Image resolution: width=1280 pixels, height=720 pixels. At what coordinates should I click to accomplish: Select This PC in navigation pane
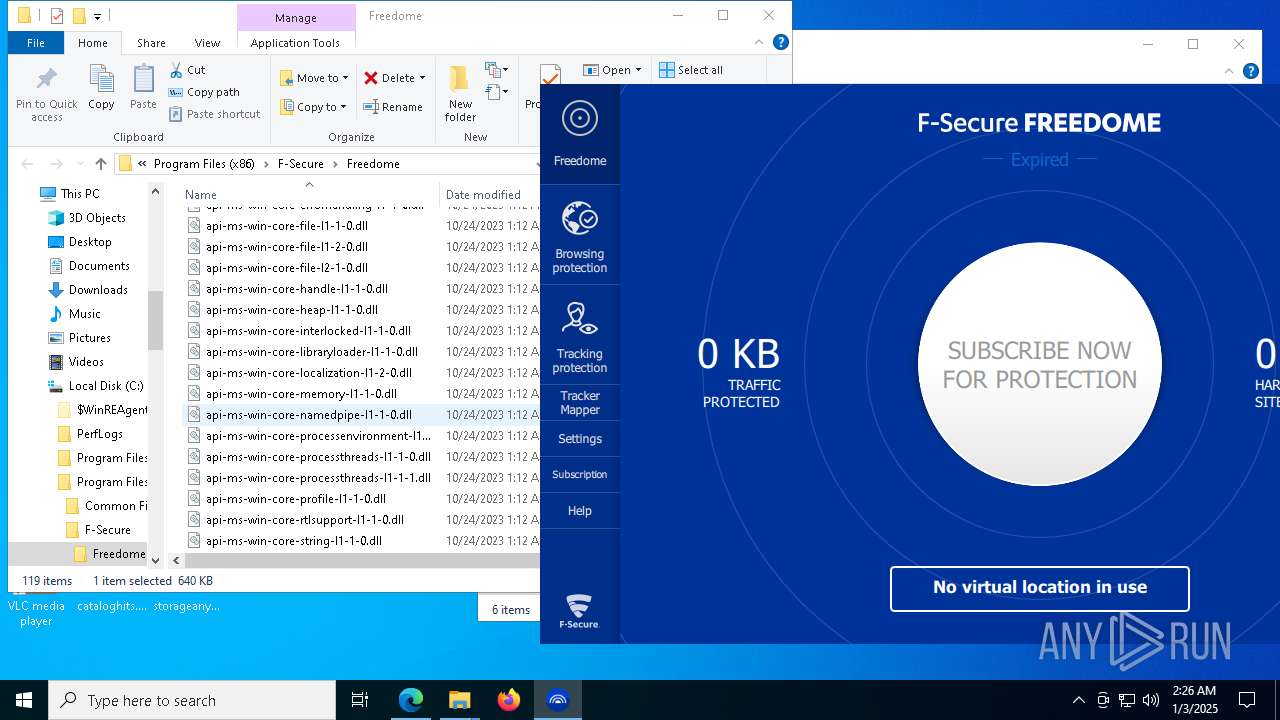(x=80, y=194)
